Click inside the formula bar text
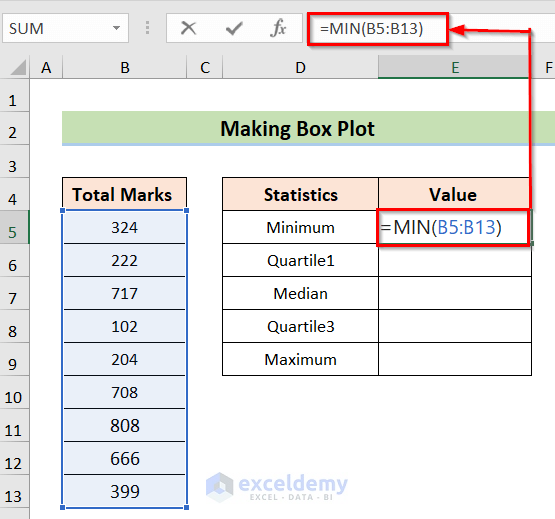The width and height of the screenshot is (555, 519). 371,29
